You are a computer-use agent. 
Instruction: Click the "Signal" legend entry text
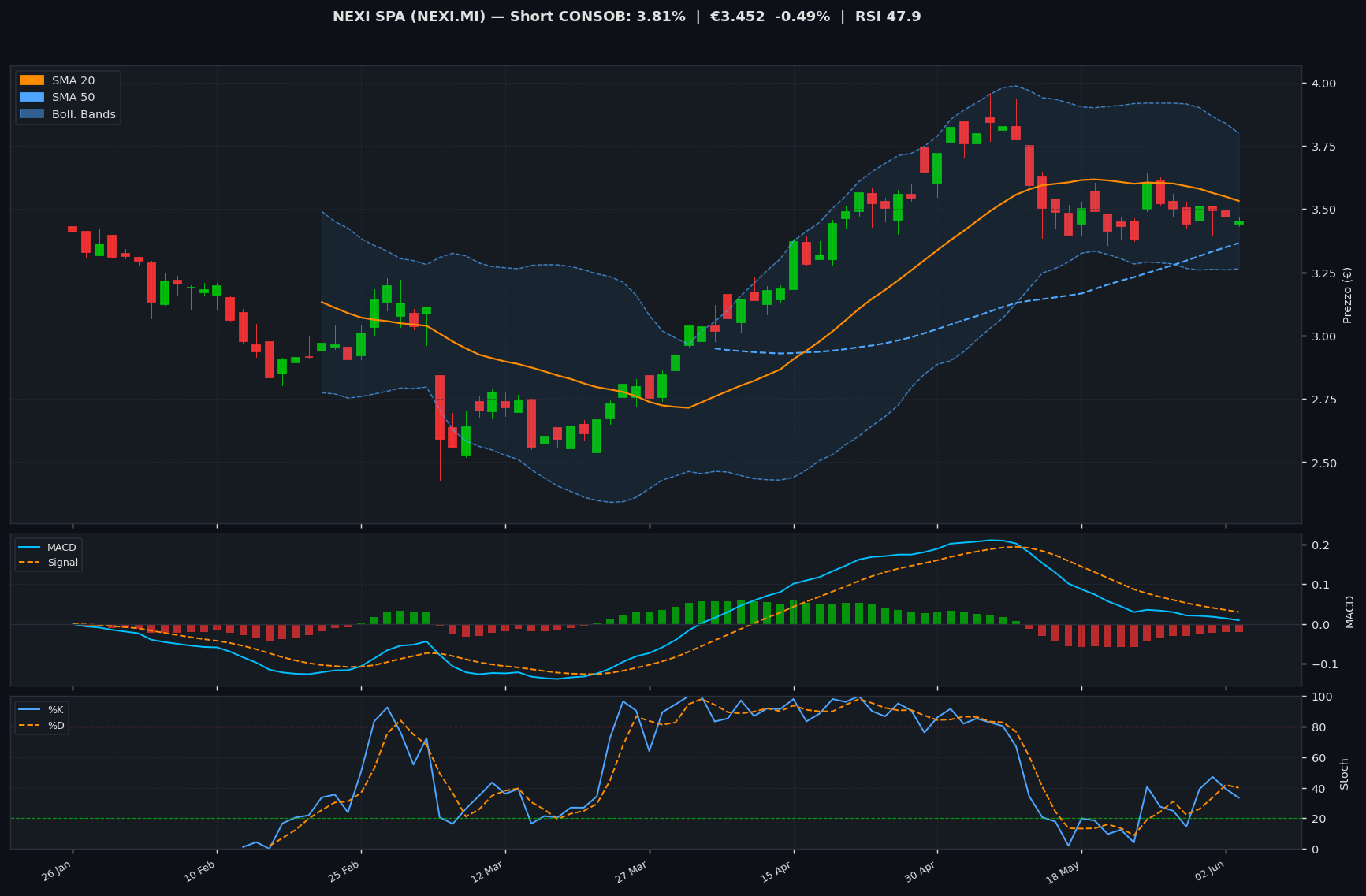click(63, 563)
